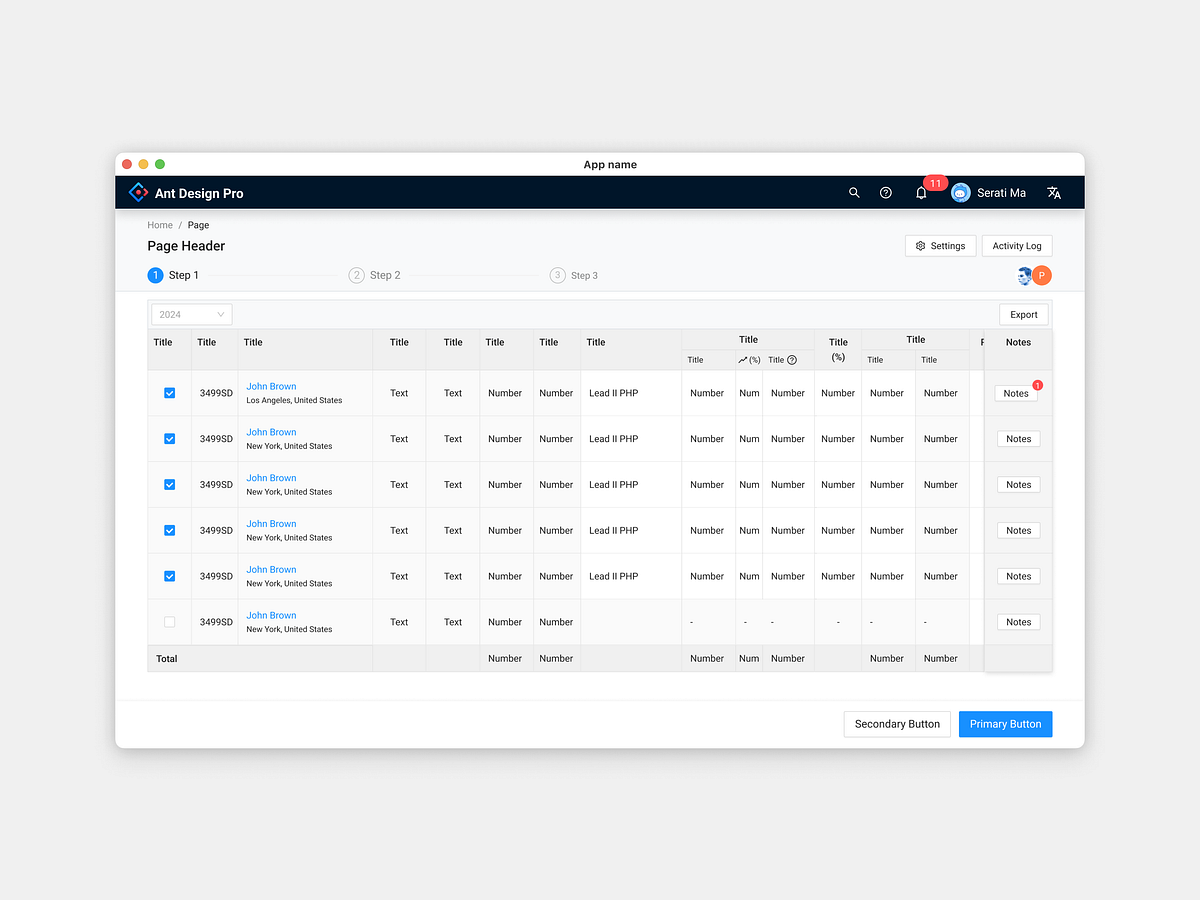
Task: Open John Brown link in sixth row
Action: click(x=271, y=616)
